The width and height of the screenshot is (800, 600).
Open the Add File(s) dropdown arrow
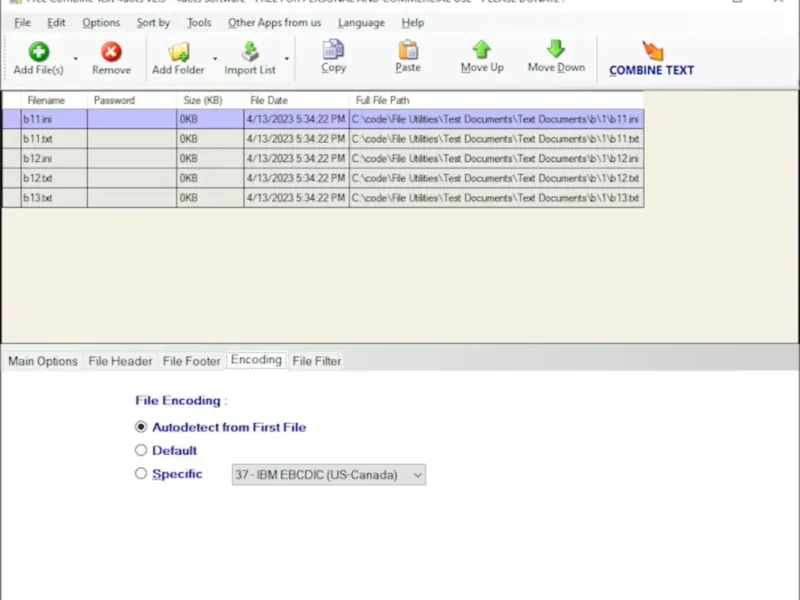76,59
